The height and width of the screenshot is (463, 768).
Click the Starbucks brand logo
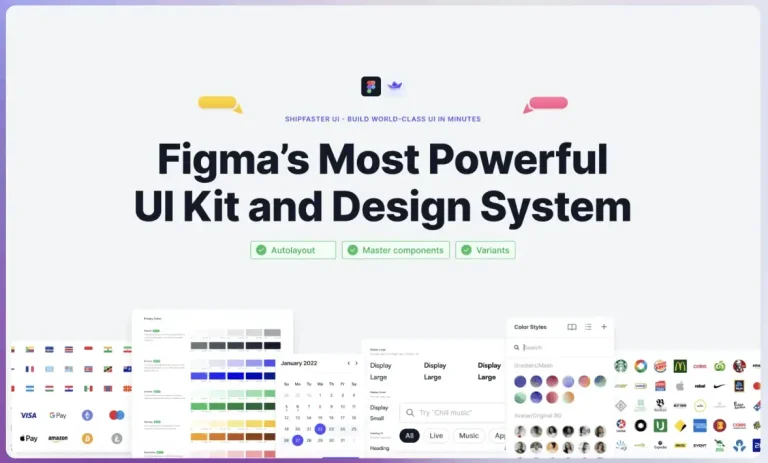[x=621, y=366]
